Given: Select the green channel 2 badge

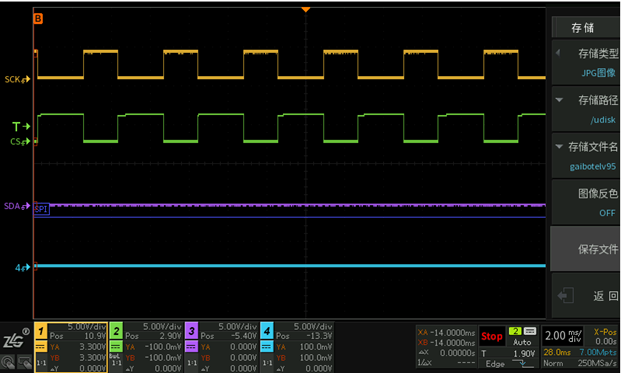Looking at the screenshot, I should (116, 331).
